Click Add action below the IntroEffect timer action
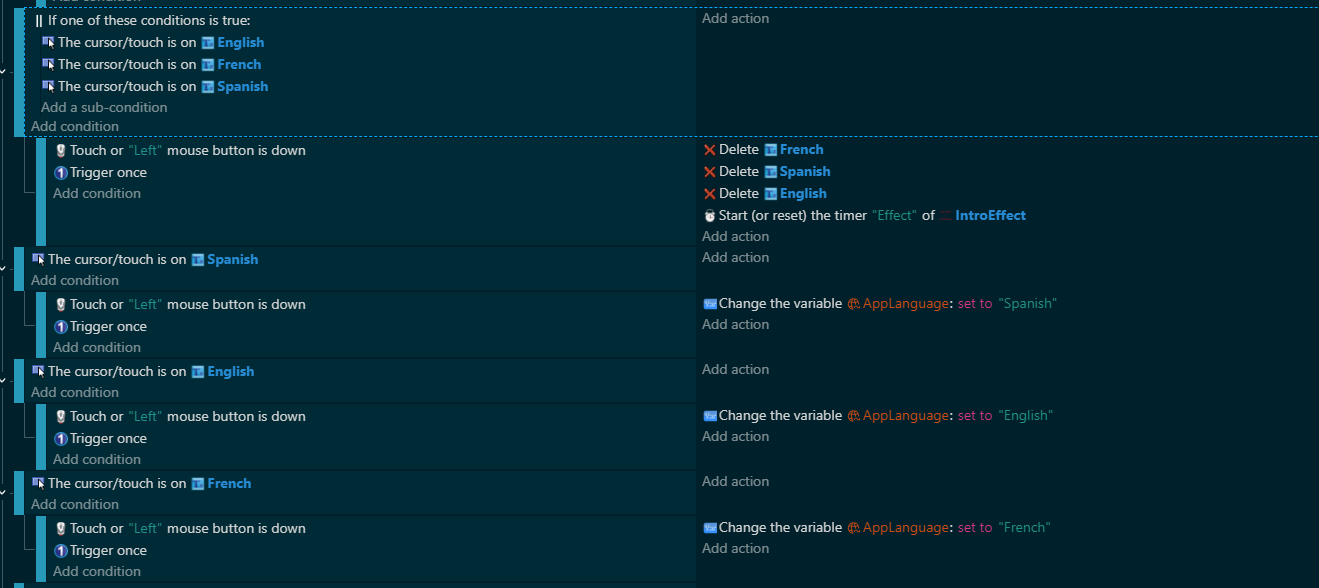1319x588 pixels. pos(735,237)
